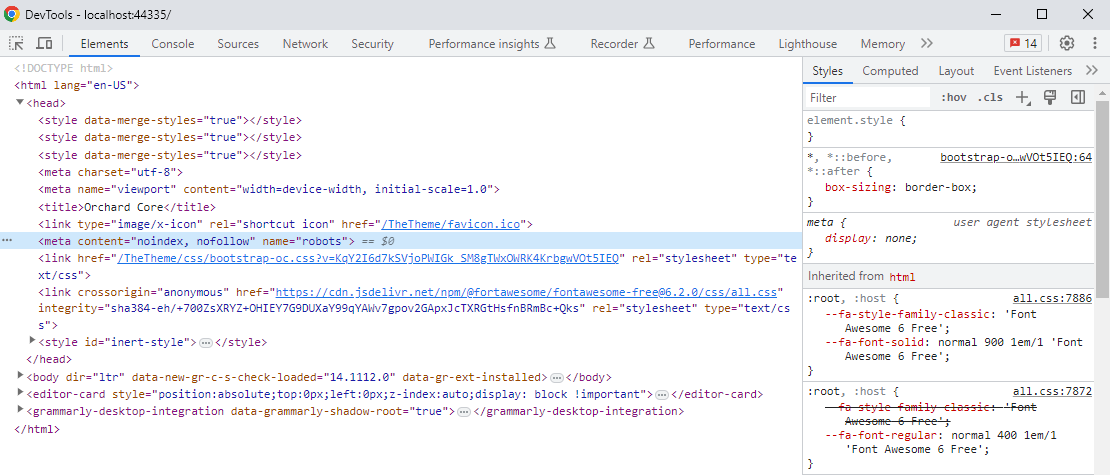Viewport: 1110px width, 475px height.
Task: Open the row actions dots beside robots meta
Action: tap(7, 241)
